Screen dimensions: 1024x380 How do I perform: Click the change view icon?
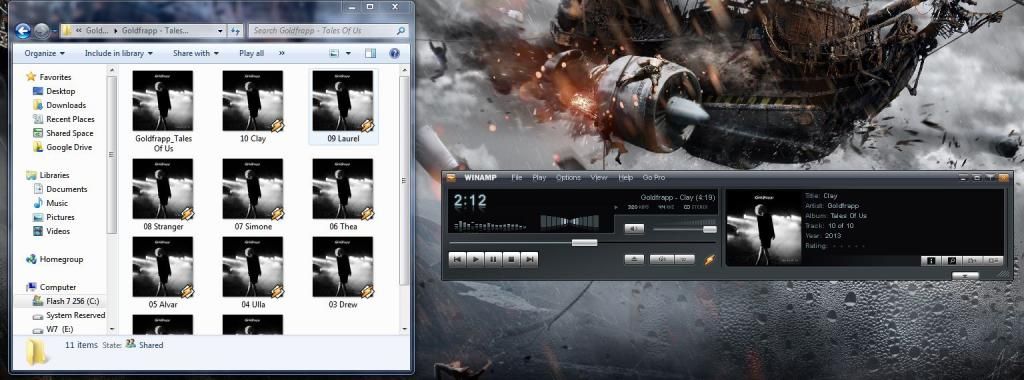pyautogui.click(x=334, y=54)
